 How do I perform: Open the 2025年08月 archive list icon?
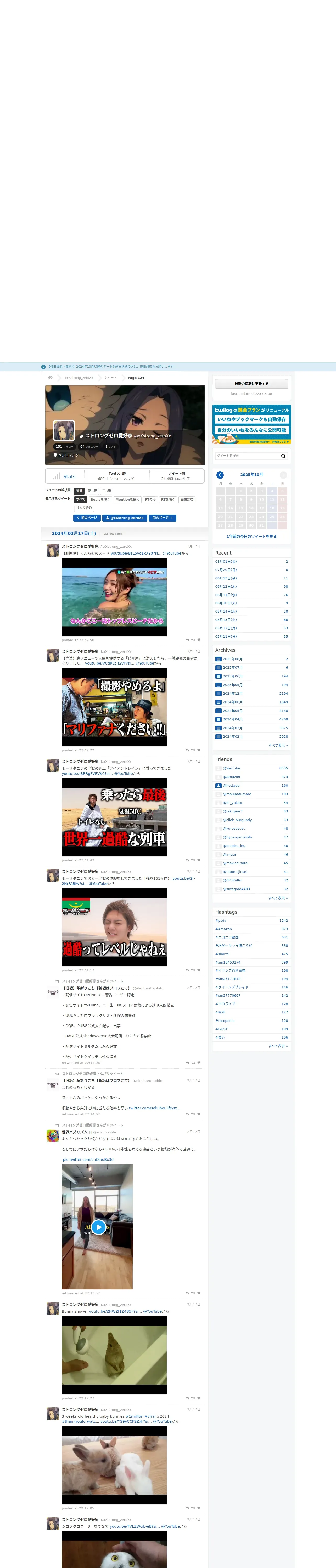[218, 659]
